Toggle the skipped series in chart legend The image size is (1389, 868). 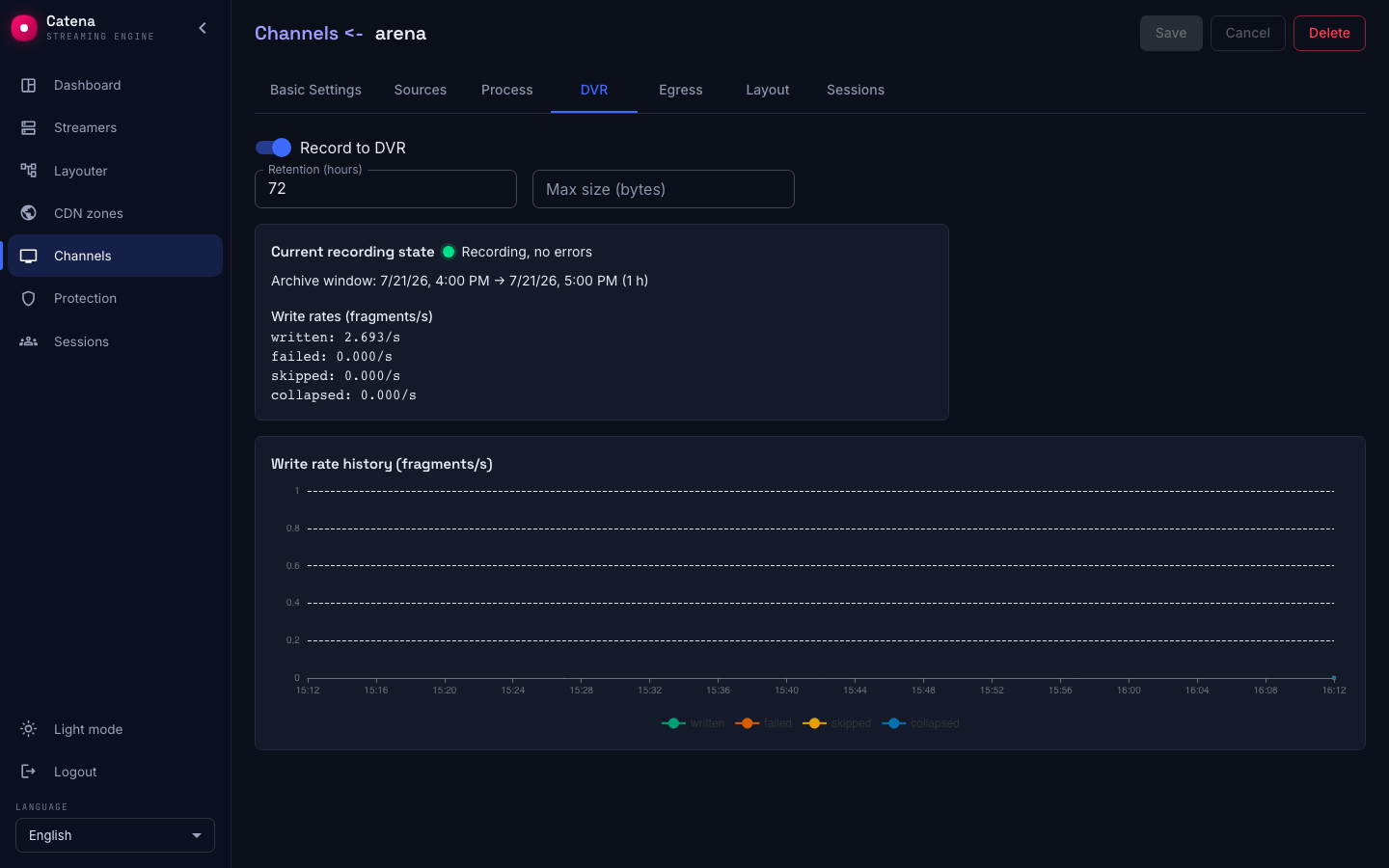(x=836, y=723)
